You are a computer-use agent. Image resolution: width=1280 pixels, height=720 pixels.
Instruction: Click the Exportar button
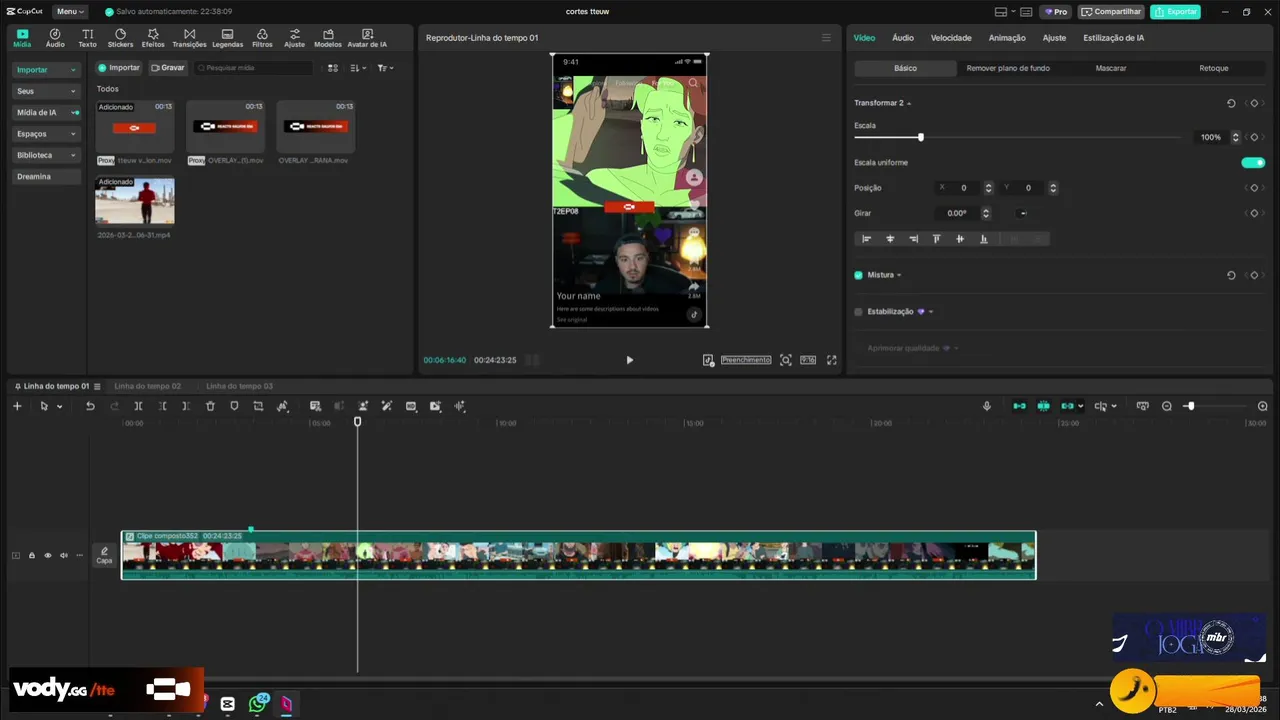click(1175, 12)
